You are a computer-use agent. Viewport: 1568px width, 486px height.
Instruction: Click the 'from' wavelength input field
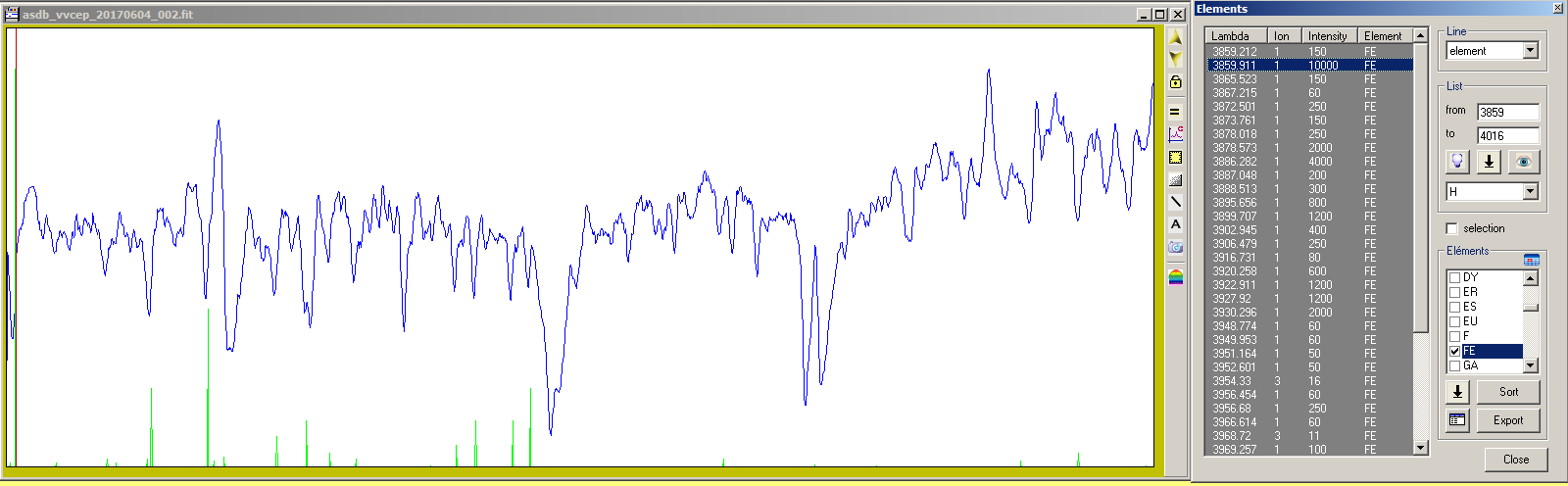click(x=1506, y=113)
